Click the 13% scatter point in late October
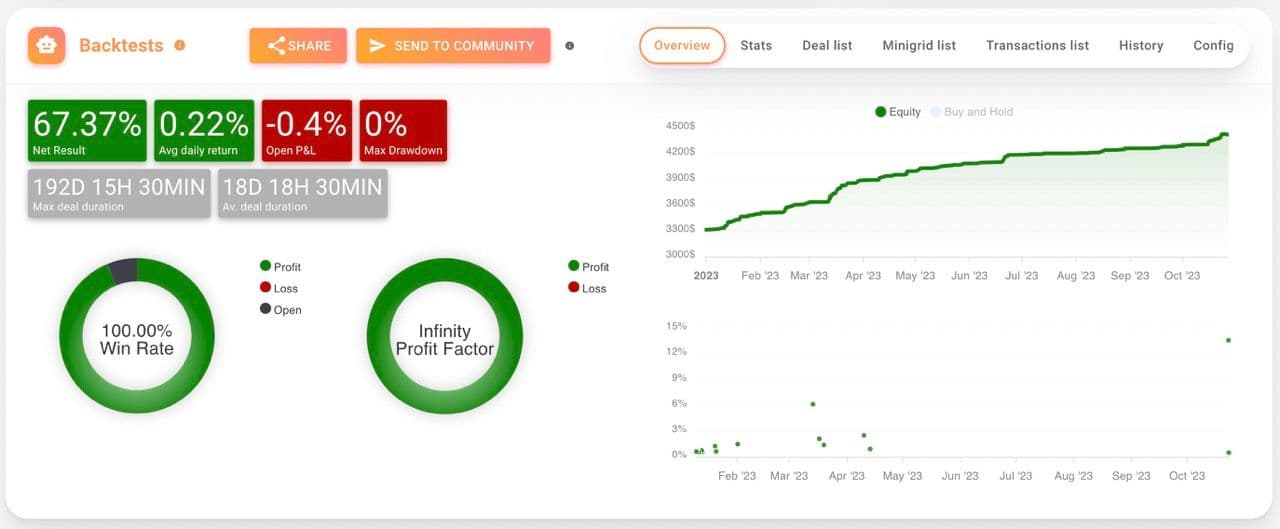The image size is (1280, 529). point(1228,340)
